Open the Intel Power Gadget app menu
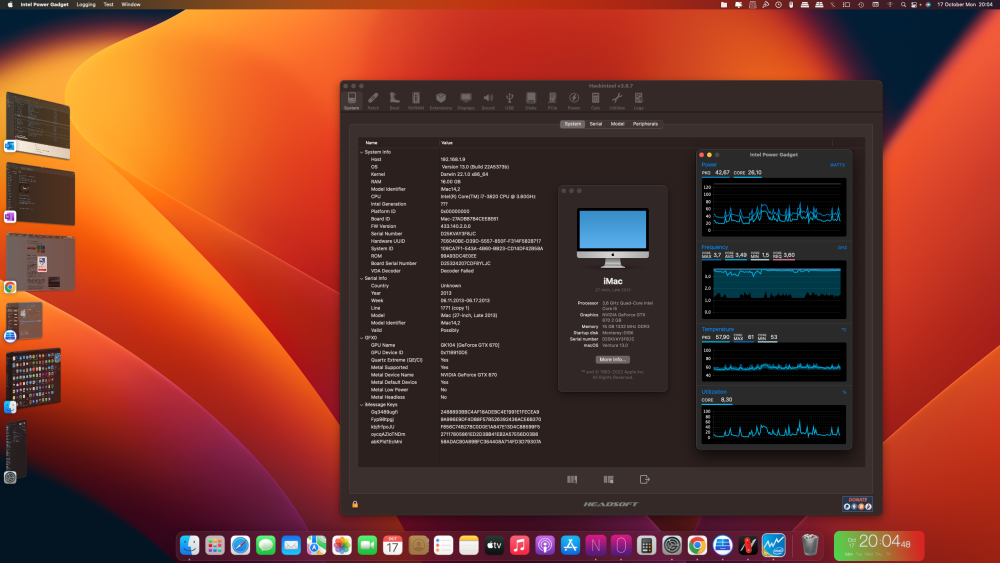 44,4
